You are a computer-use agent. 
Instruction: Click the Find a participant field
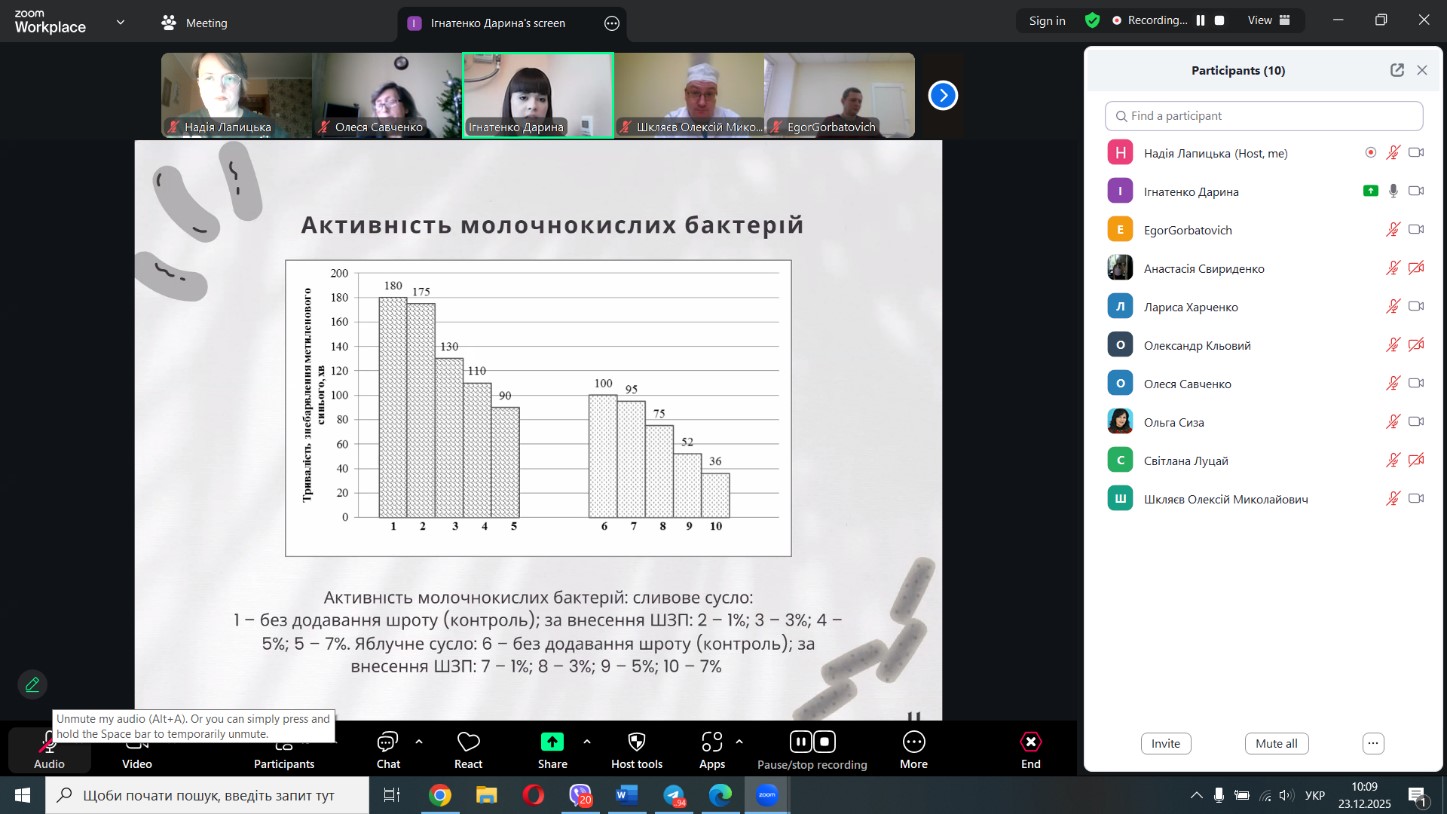[1264, 116]
